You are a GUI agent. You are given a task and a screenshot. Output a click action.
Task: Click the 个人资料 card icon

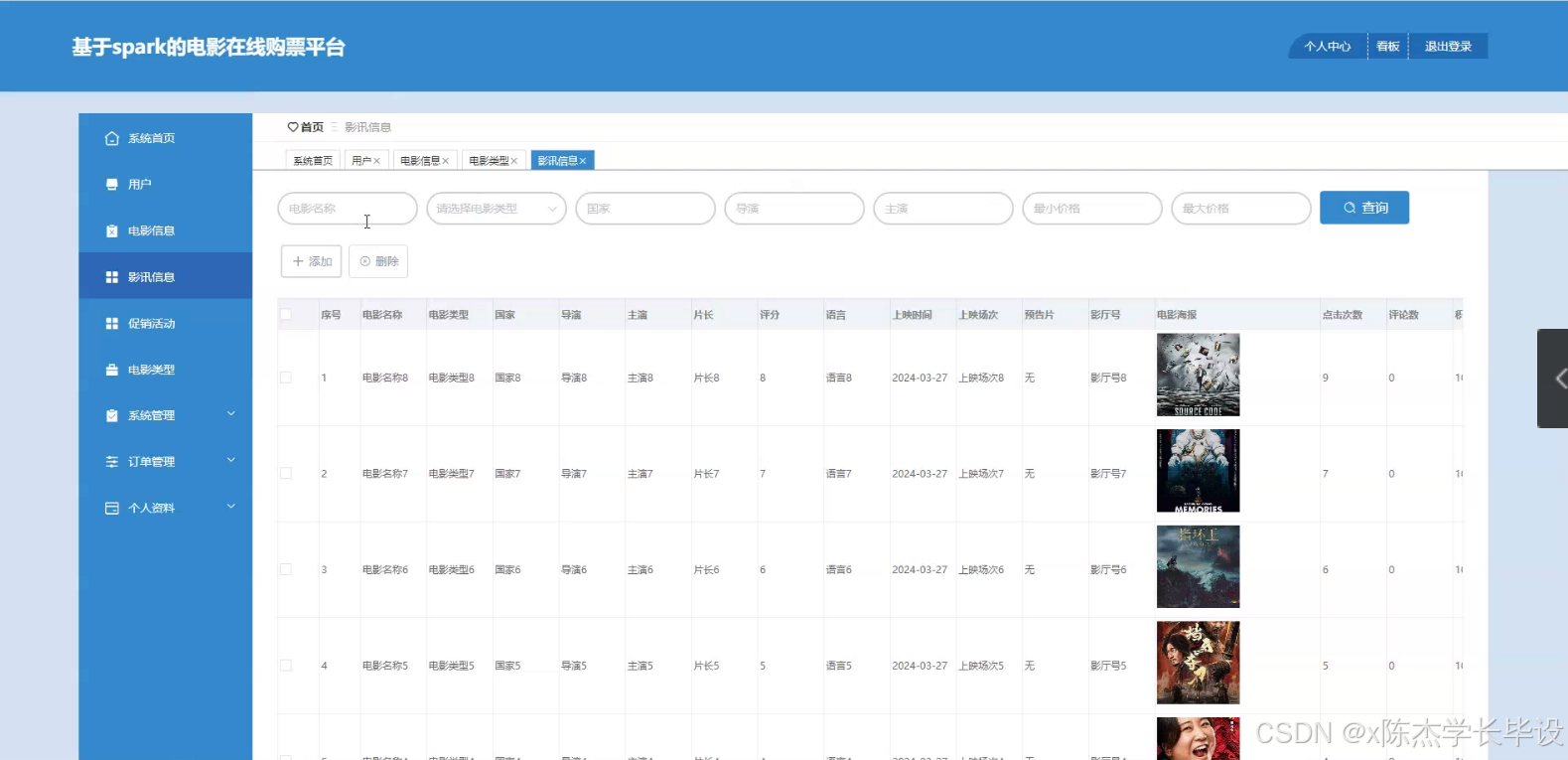[112, 508]
